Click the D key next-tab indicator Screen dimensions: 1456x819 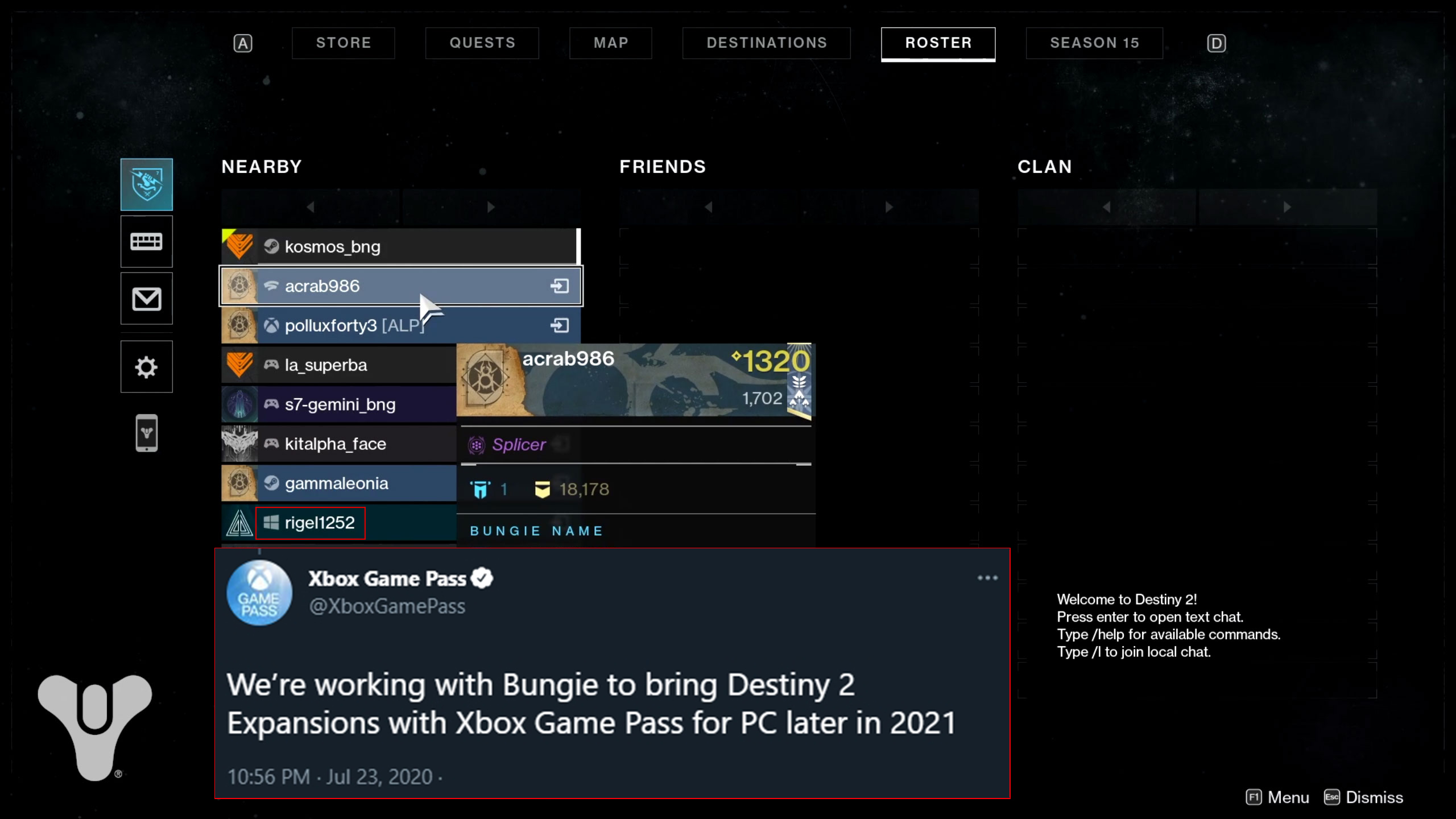coord(1217,43)
